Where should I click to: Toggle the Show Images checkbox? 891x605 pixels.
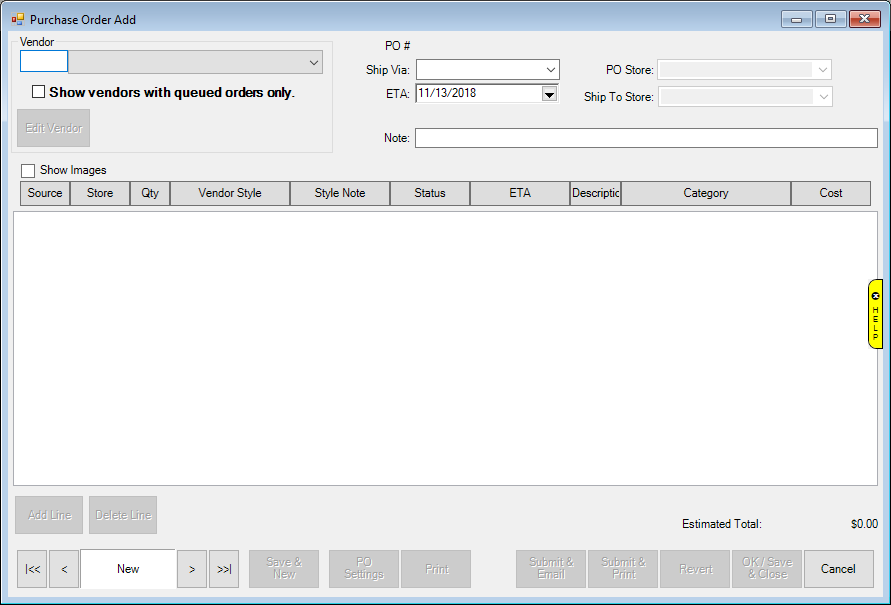[28, 170]
